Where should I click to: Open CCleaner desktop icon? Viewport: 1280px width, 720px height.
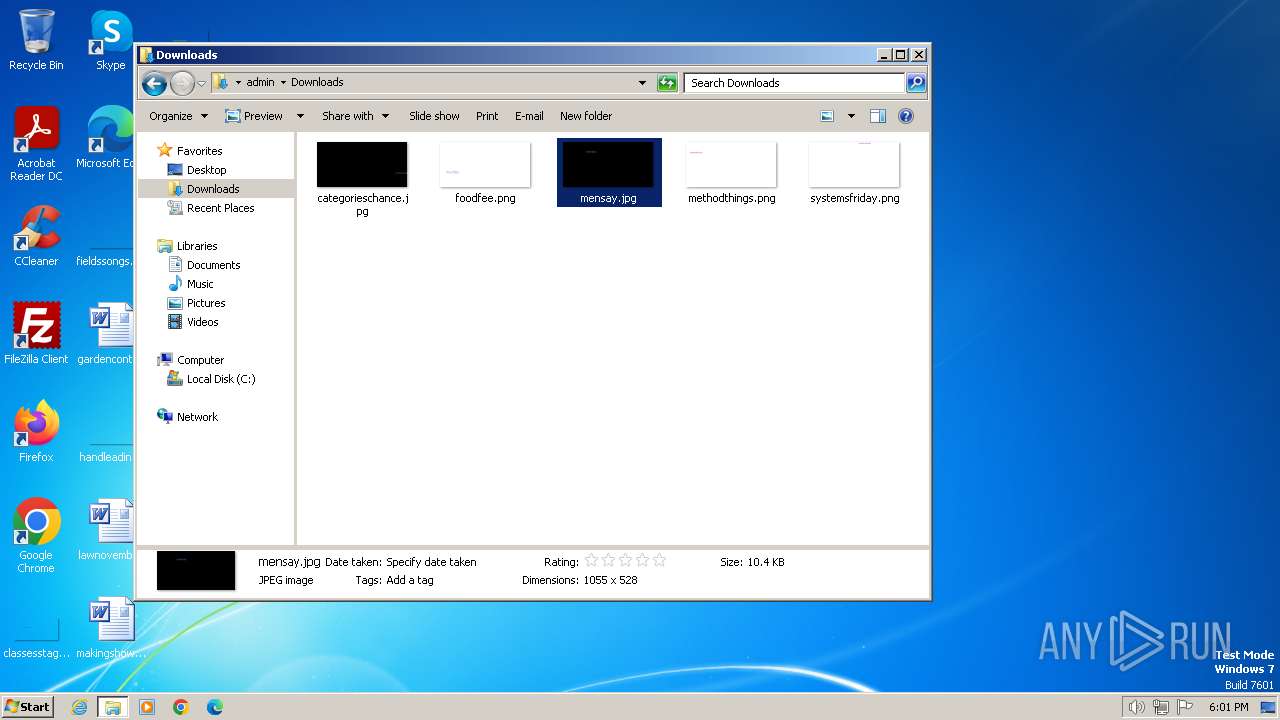36,237
